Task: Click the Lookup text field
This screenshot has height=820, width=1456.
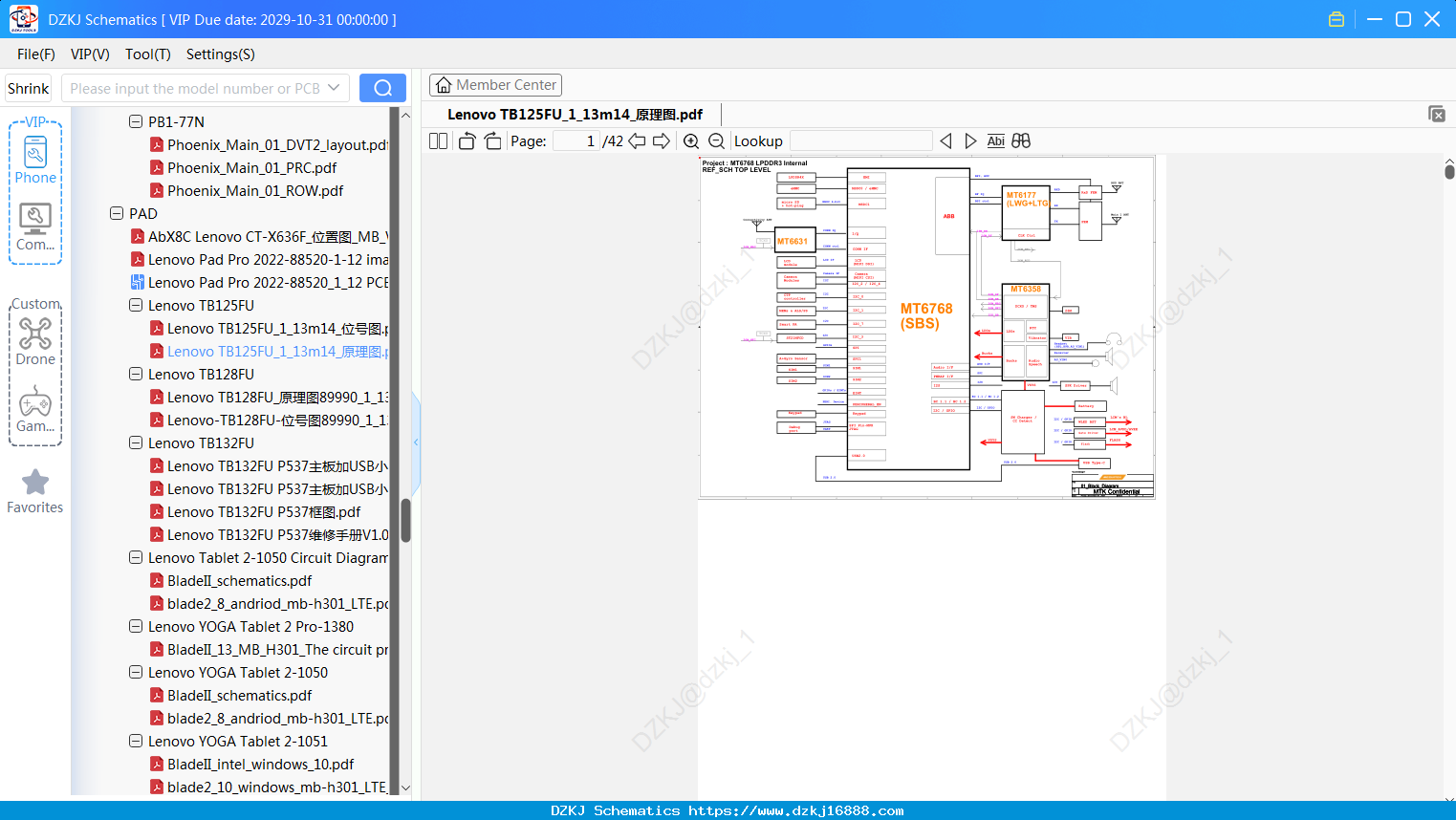Action: (x=861, y=141)
